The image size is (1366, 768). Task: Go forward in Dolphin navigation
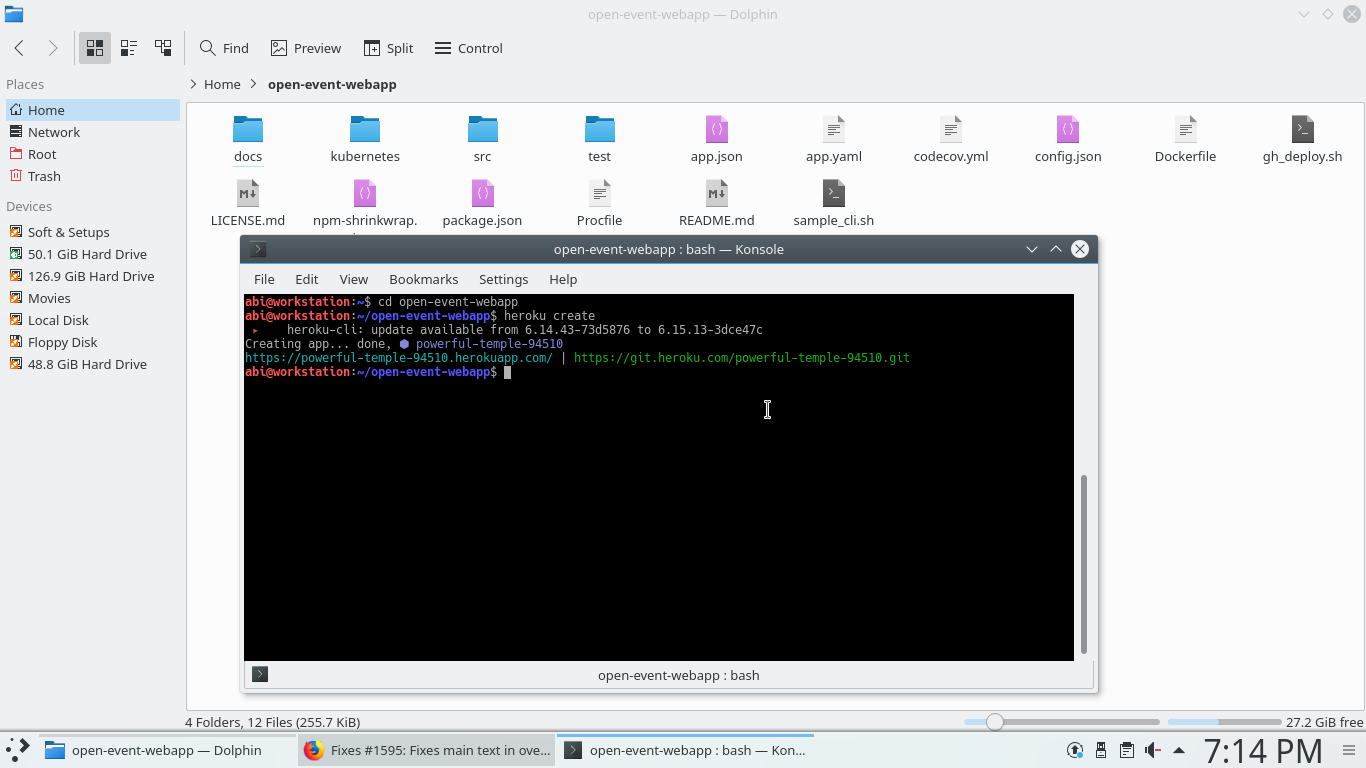tap(53, 48)
